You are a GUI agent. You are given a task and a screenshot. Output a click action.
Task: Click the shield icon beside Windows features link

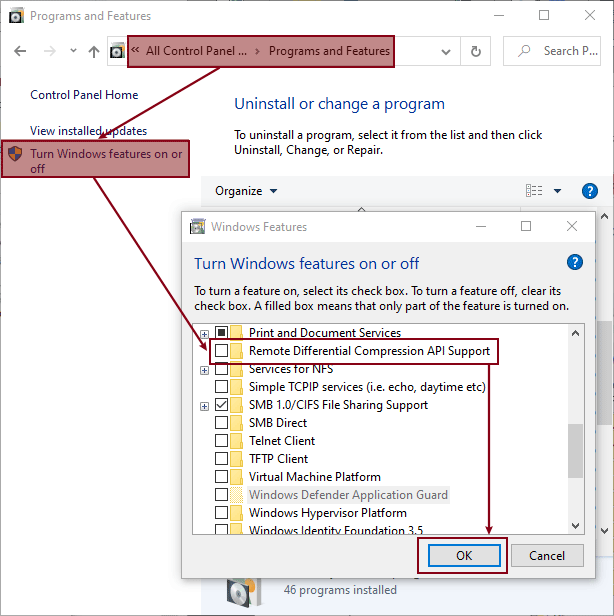click(x=15, y=154)
